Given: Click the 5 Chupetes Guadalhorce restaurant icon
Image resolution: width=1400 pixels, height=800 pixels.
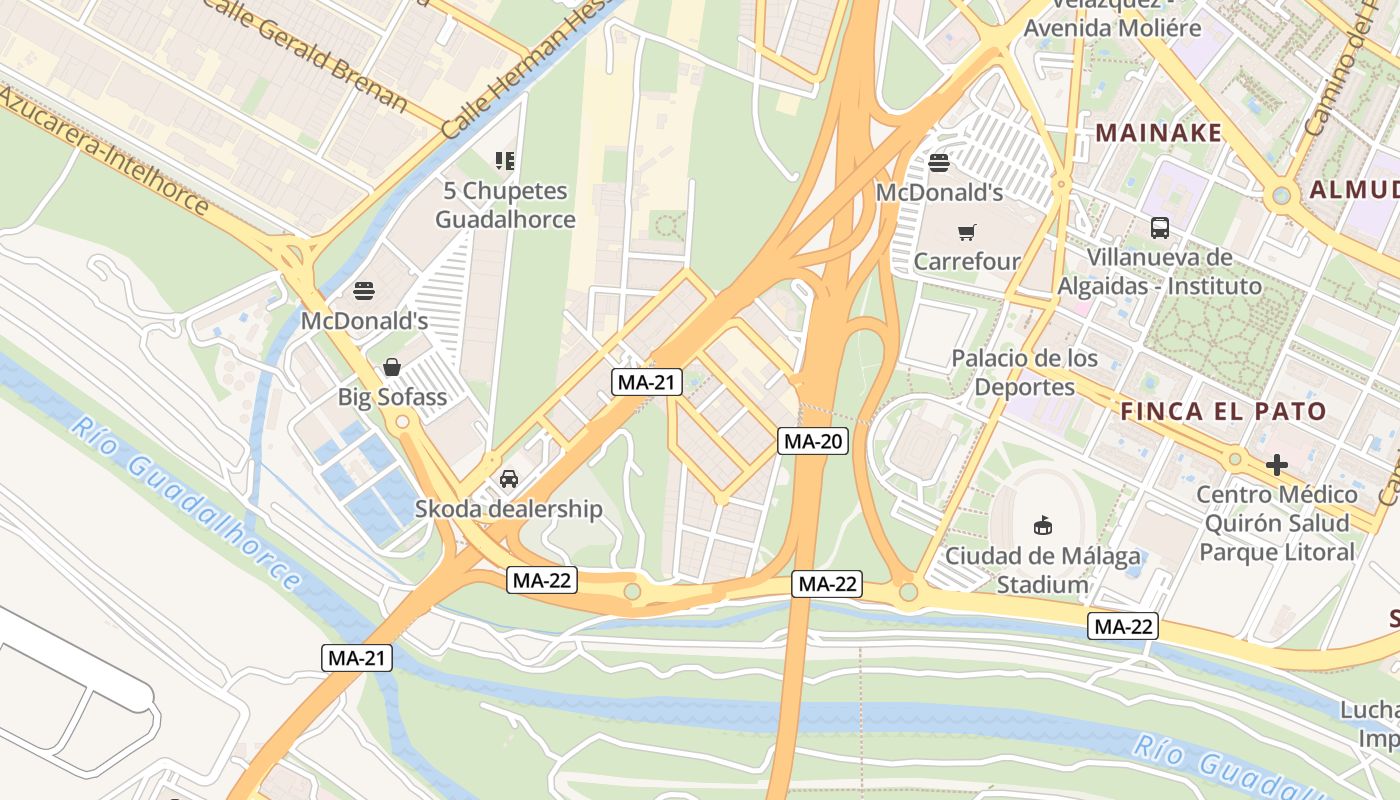Looking at the screenshot, I should [x=505, y=161].
